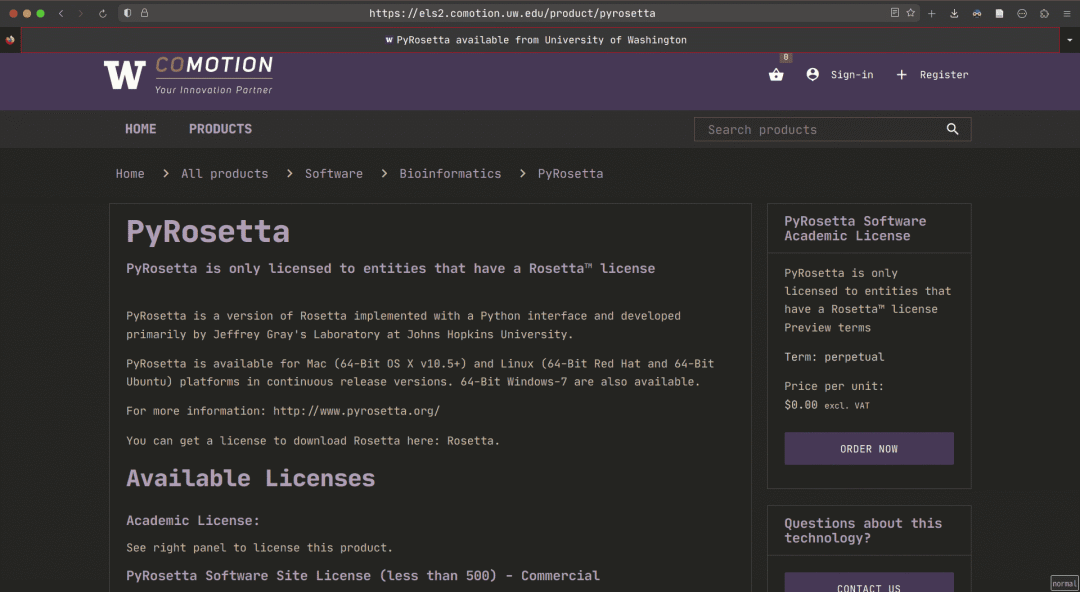1080x592 pixels.
Task: Open the browser hamburger menu
Action: click(1067, 13)
